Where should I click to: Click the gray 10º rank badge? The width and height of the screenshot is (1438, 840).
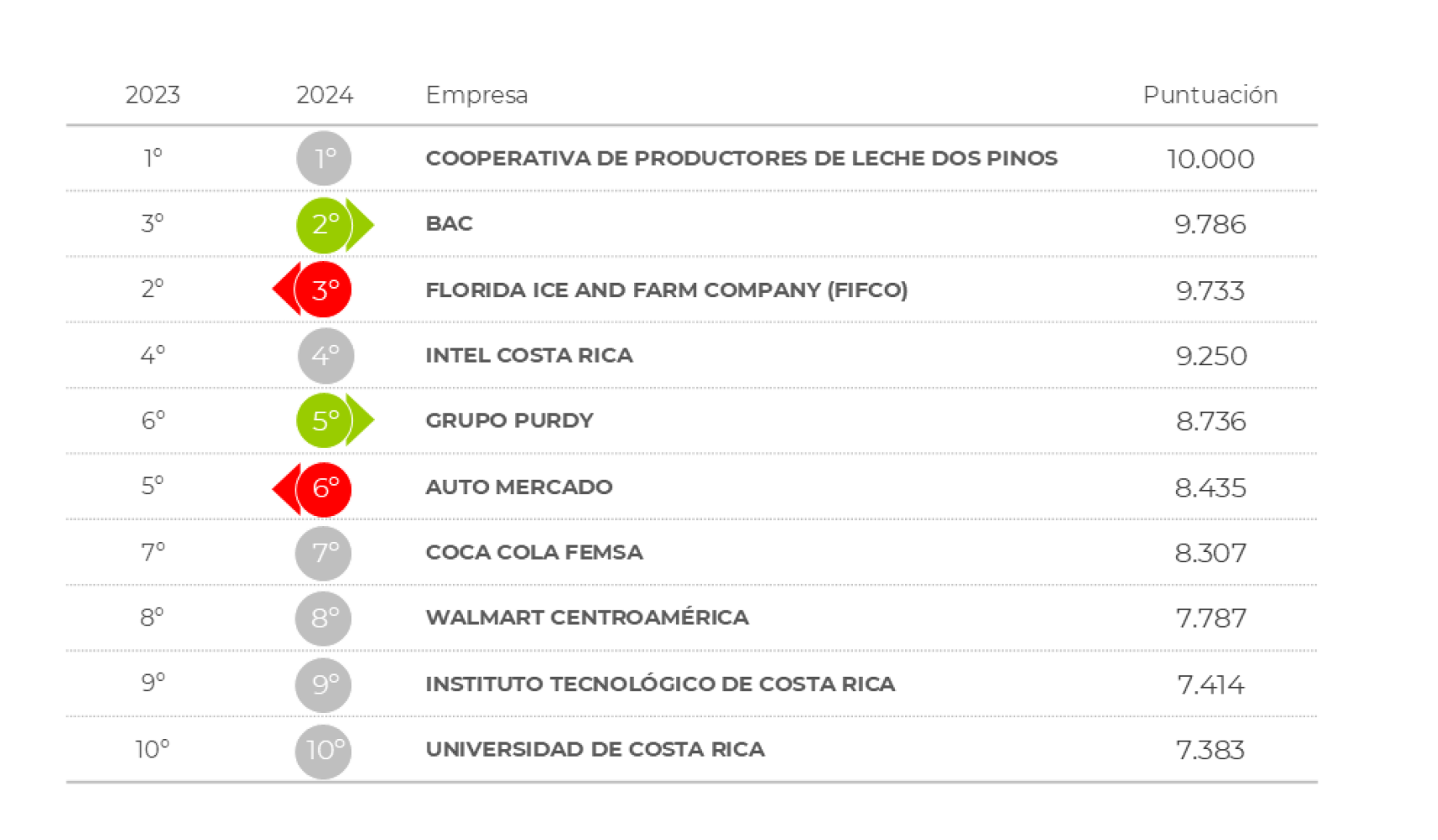coord(324,750)
